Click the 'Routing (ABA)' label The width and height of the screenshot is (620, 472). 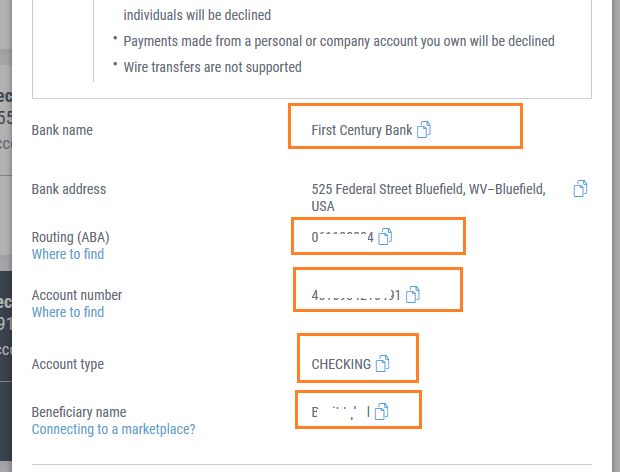(x=70, y=237)
